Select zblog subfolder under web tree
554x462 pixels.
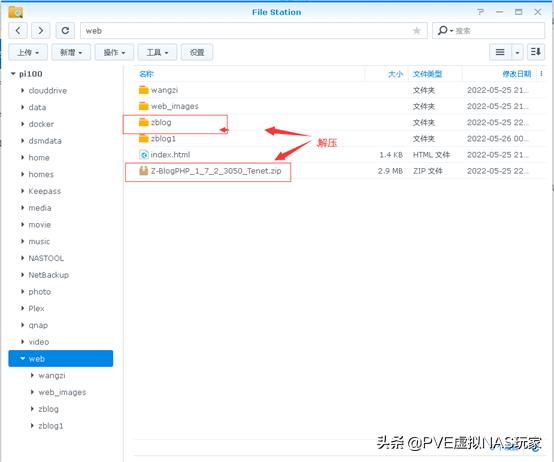pyautogui.click(x=48, y=409)
